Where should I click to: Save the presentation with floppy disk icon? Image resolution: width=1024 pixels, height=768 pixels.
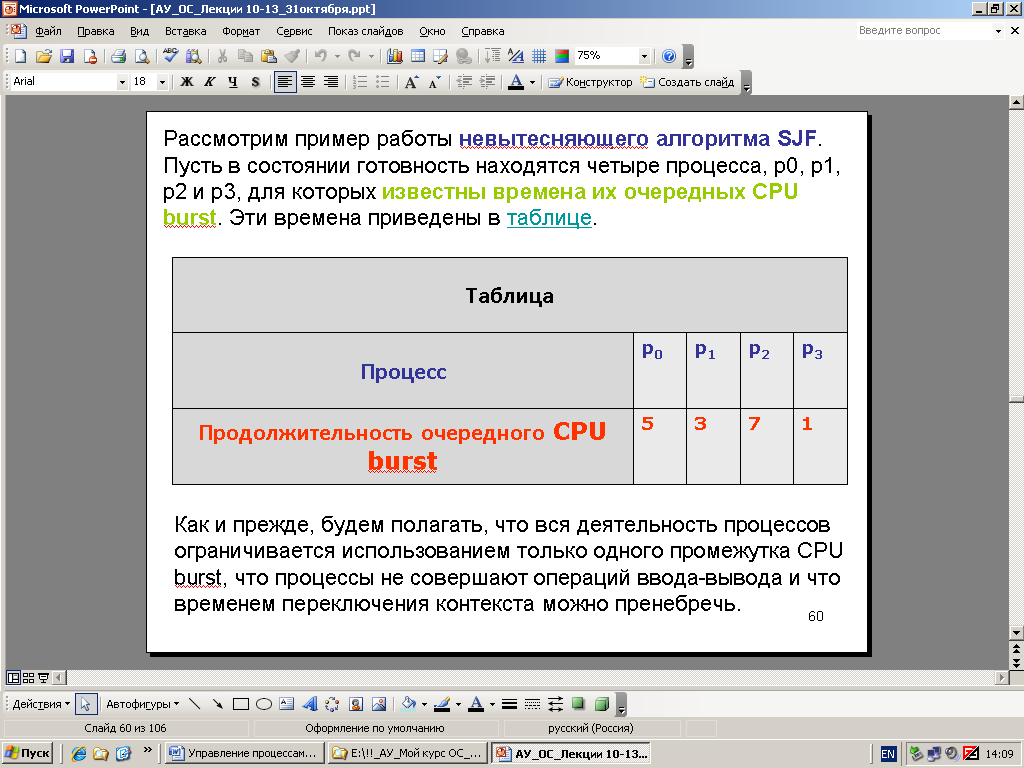[67, 56]
